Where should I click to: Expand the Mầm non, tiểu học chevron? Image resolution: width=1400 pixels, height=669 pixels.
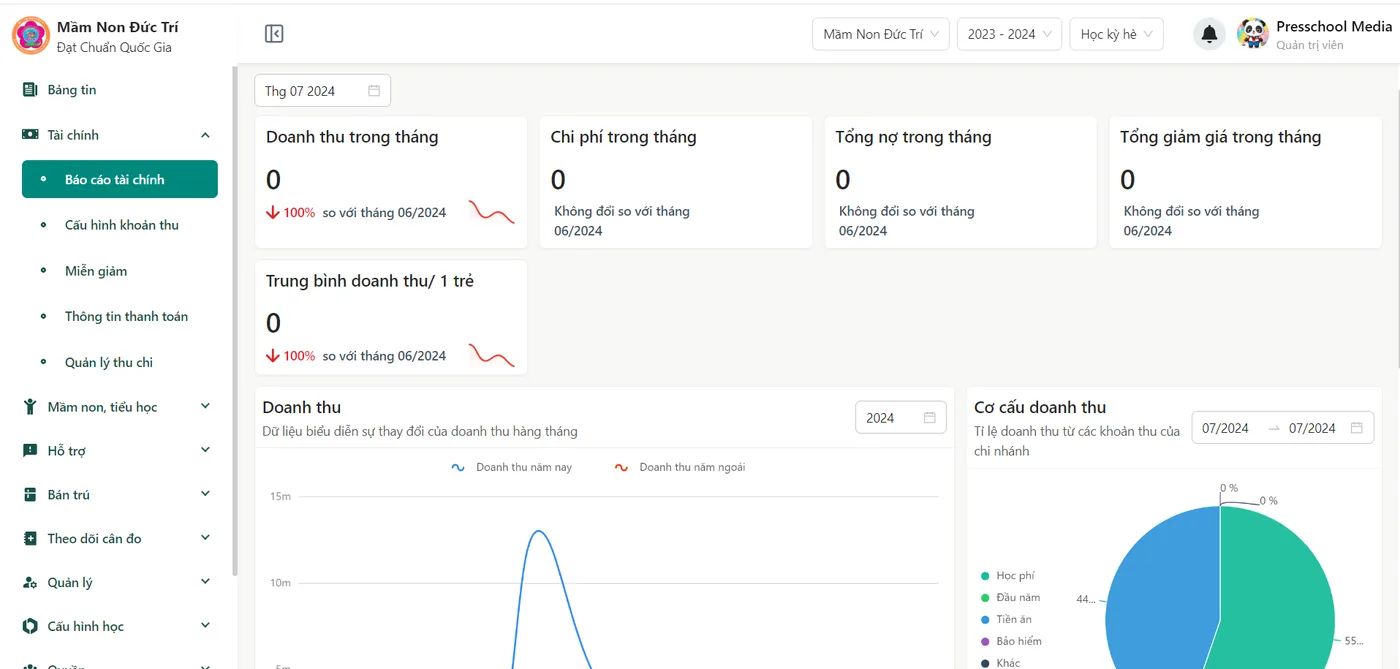click(x=205, y=407)
